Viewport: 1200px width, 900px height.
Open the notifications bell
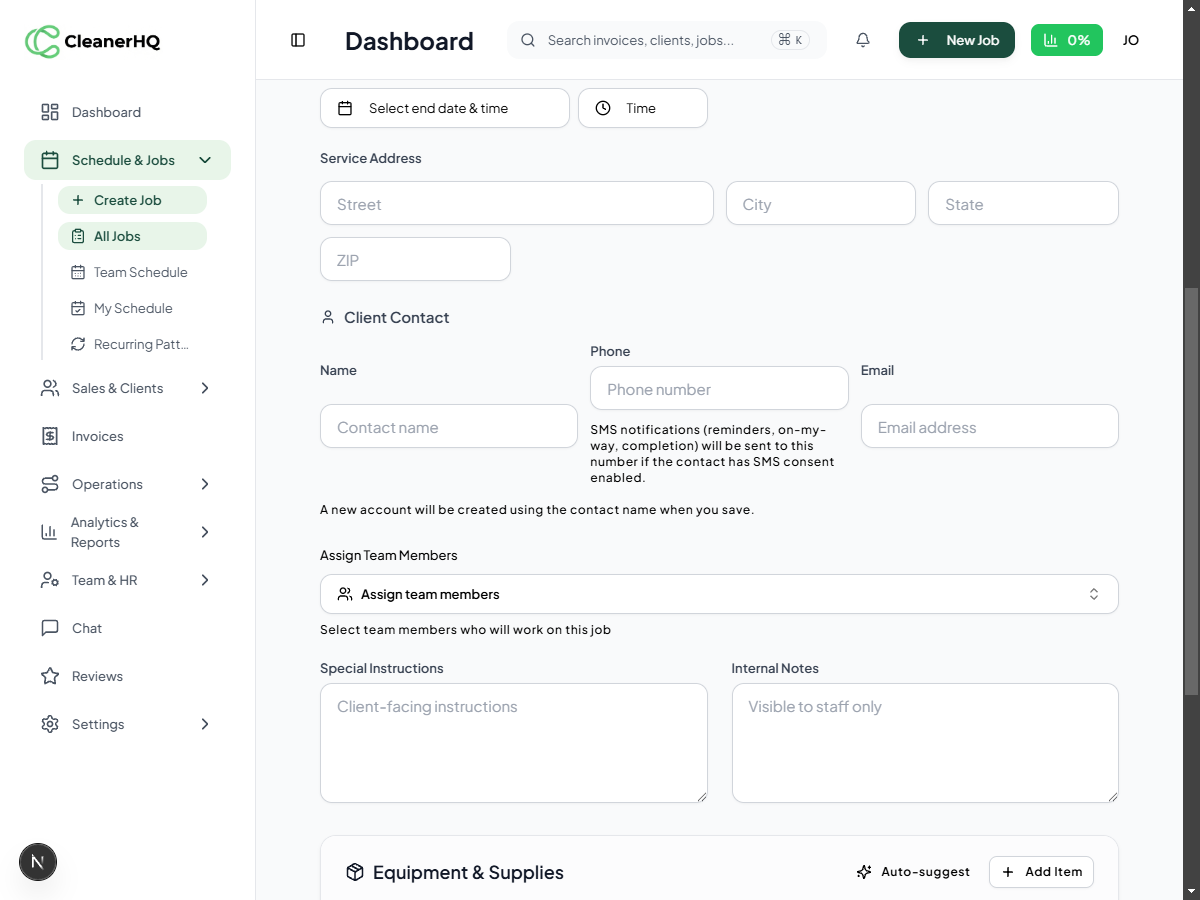click(863, 40)
